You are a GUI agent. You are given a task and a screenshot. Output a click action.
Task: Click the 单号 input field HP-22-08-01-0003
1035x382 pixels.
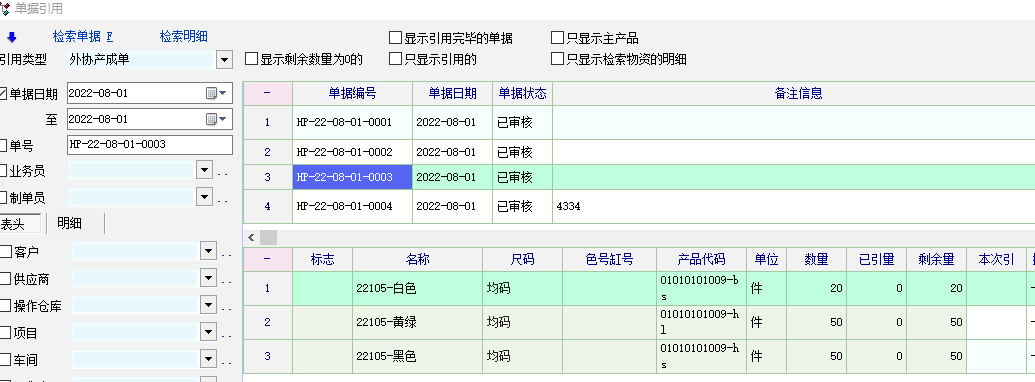click(x=150, y=144)
